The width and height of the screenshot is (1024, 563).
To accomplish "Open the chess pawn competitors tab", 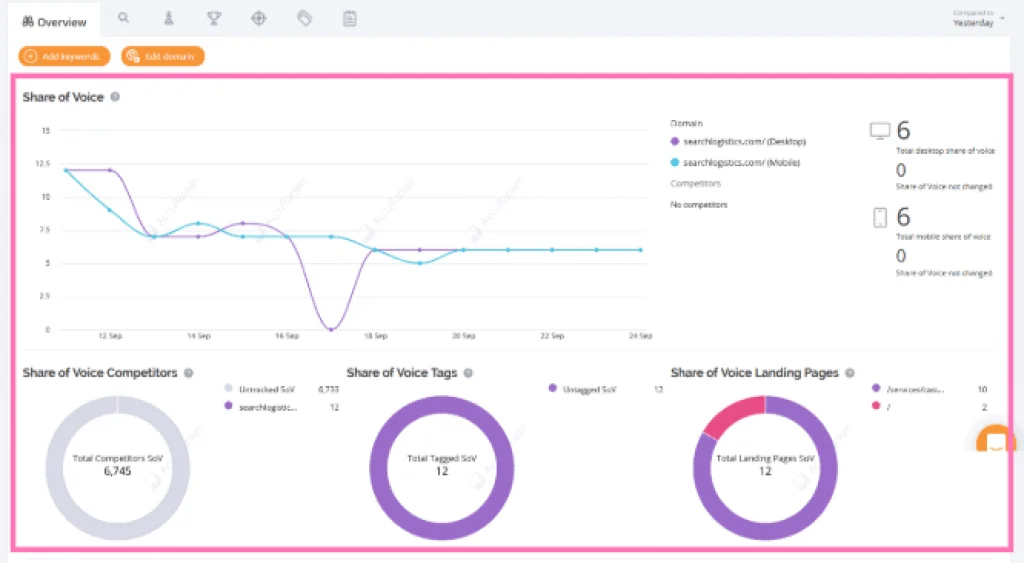I will tap(168, 18).
